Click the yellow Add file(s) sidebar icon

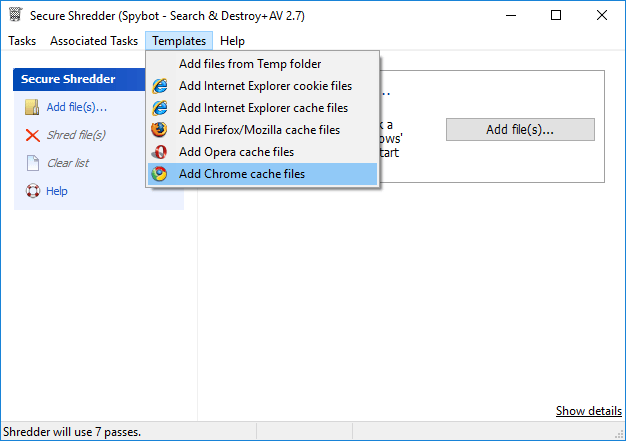tap(32, 107)
